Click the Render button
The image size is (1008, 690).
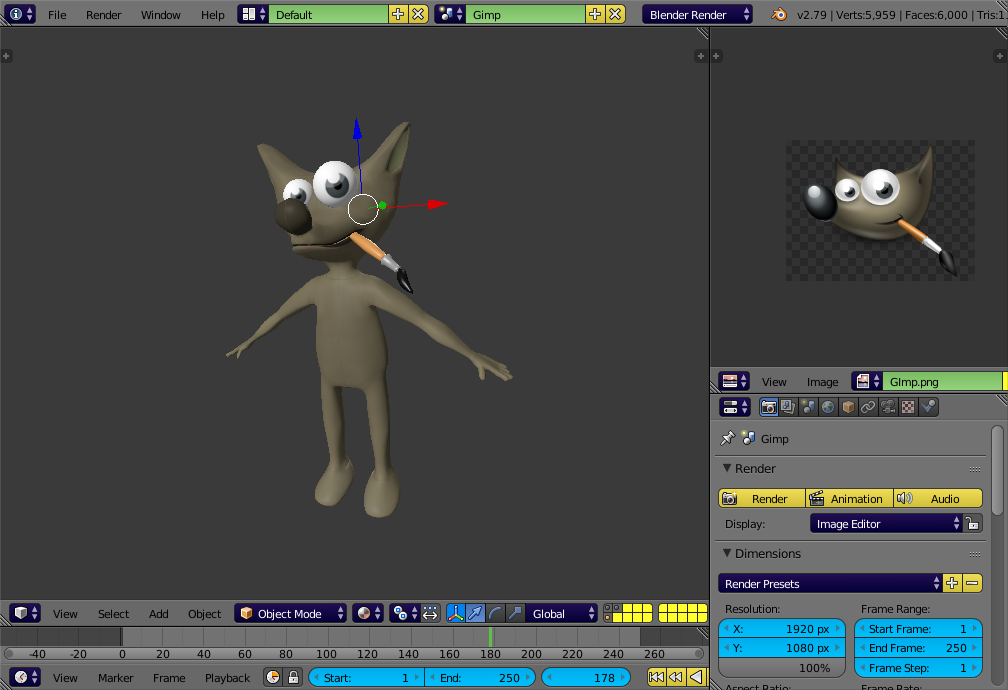point(762,498)
